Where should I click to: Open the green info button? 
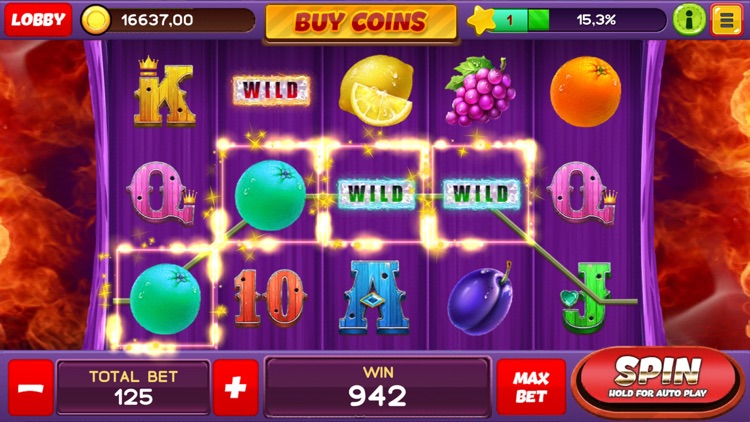pyautogui.click(x=689, y=20)
